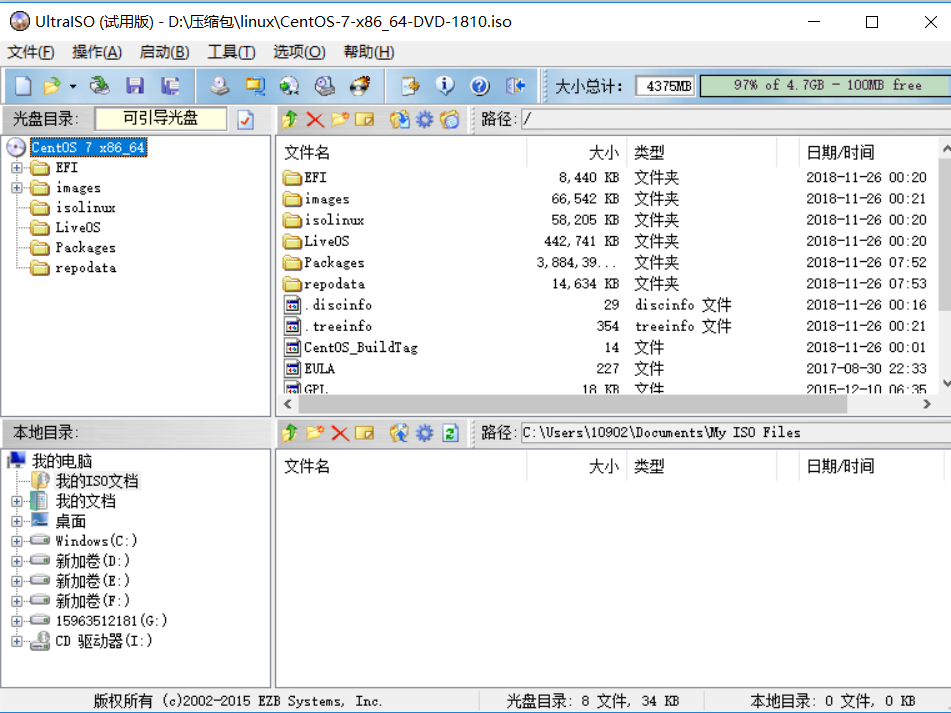Sort disc files by 类型 column header
This screenshot has width=951, height=713.
click(x=702, y=152)
